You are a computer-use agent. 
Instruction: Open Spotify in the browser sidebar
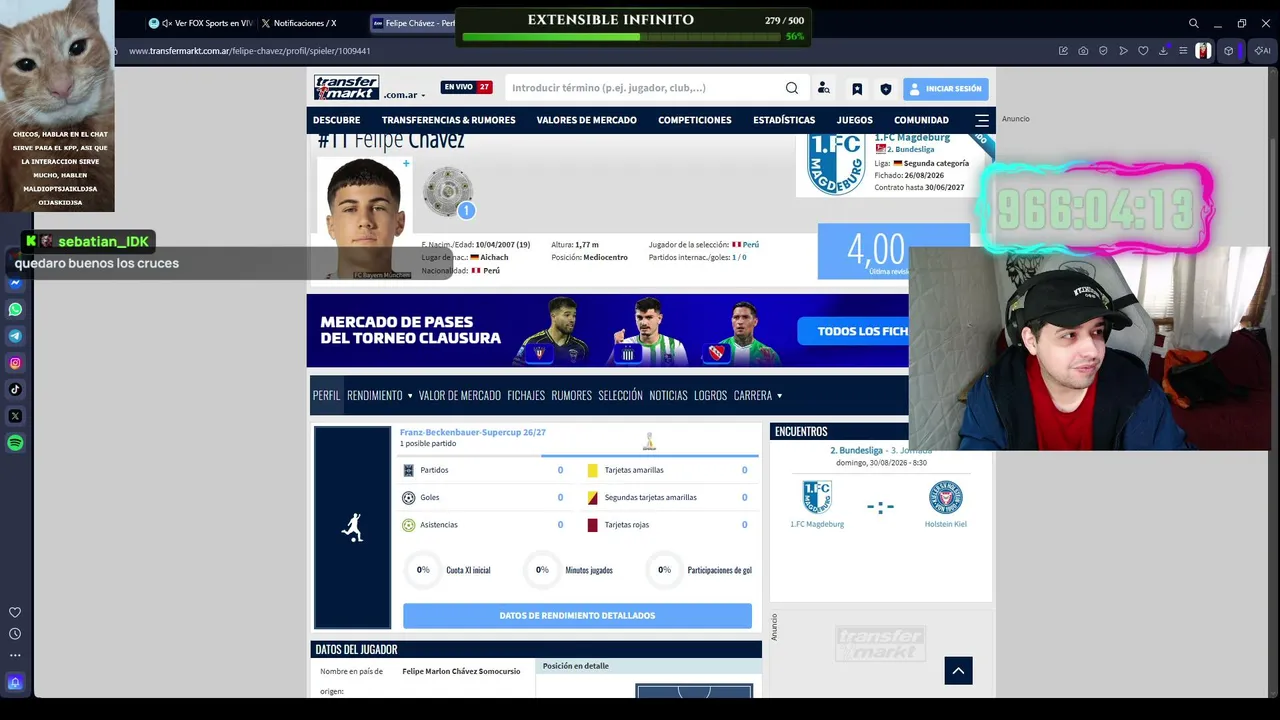click(15, 443)
